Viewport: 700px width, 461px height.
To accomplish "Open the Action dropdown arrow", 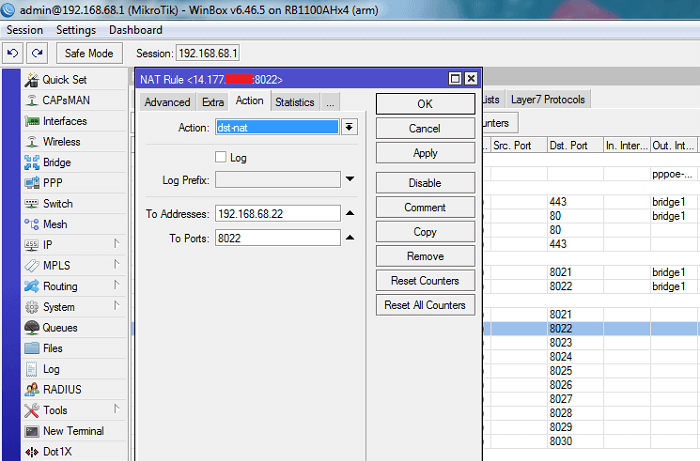I will click(x=349, y=127).
